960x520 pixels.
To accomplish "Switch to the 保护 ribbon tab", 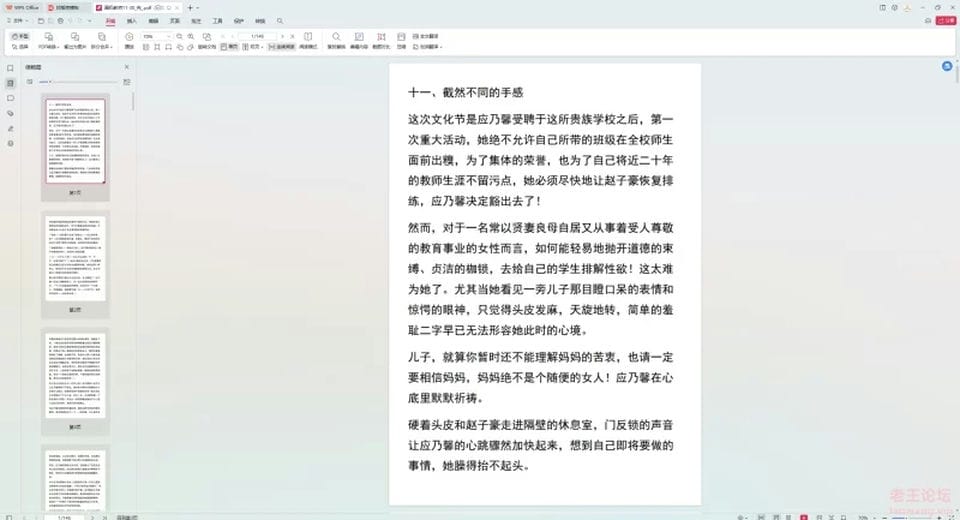I will click(239, 21).
